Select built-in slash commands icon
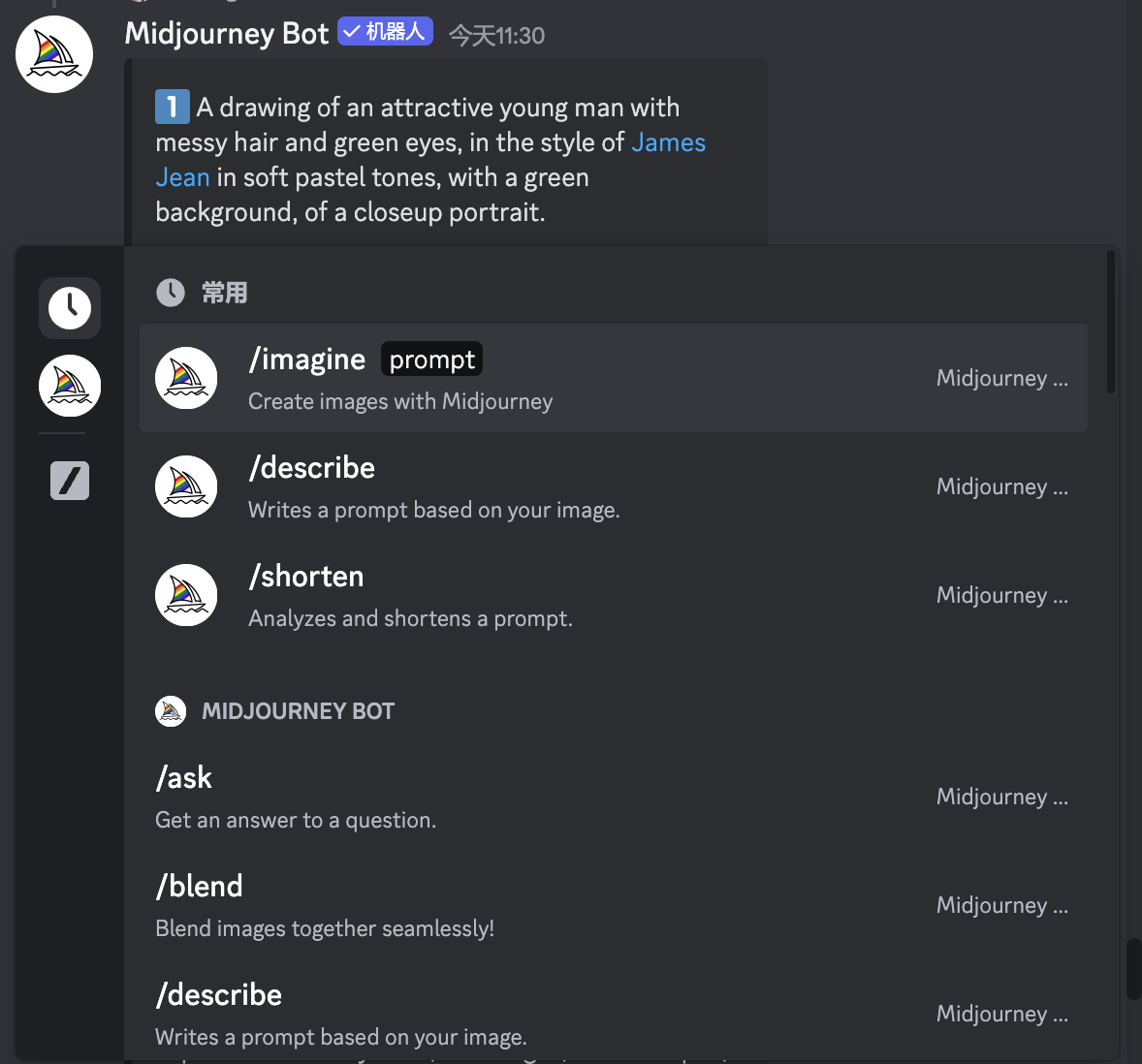The width and height of the screenshot is (1142, 1064). tap(70, 480)
